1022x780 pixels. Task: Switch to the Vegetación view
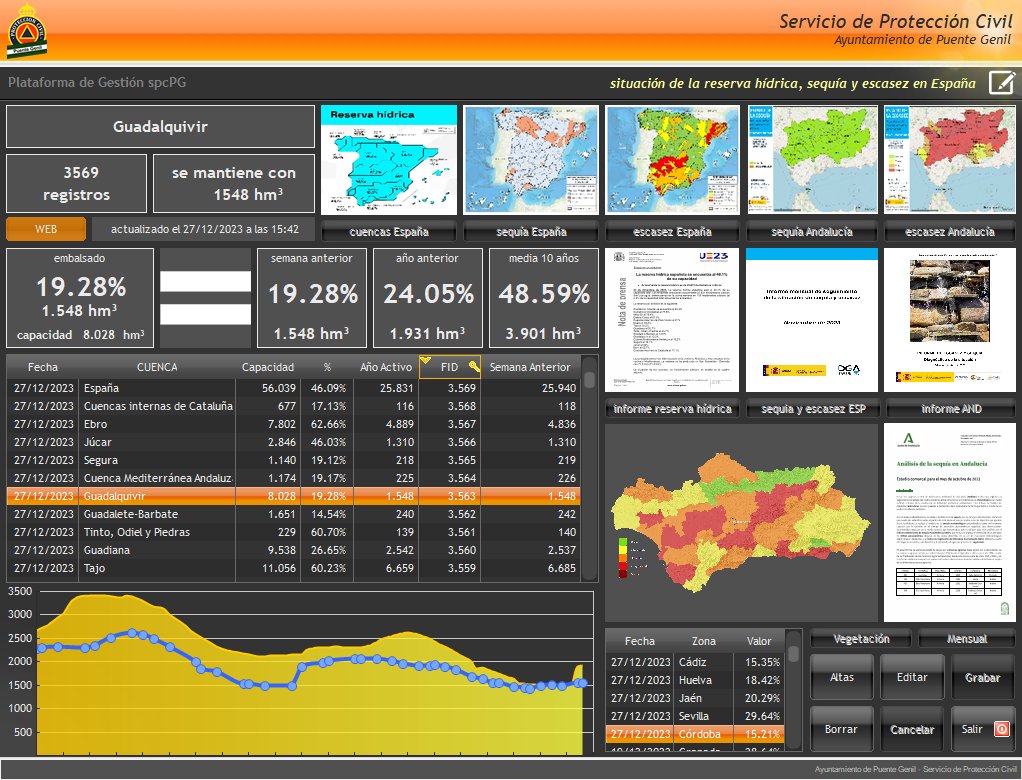[861, 639]
